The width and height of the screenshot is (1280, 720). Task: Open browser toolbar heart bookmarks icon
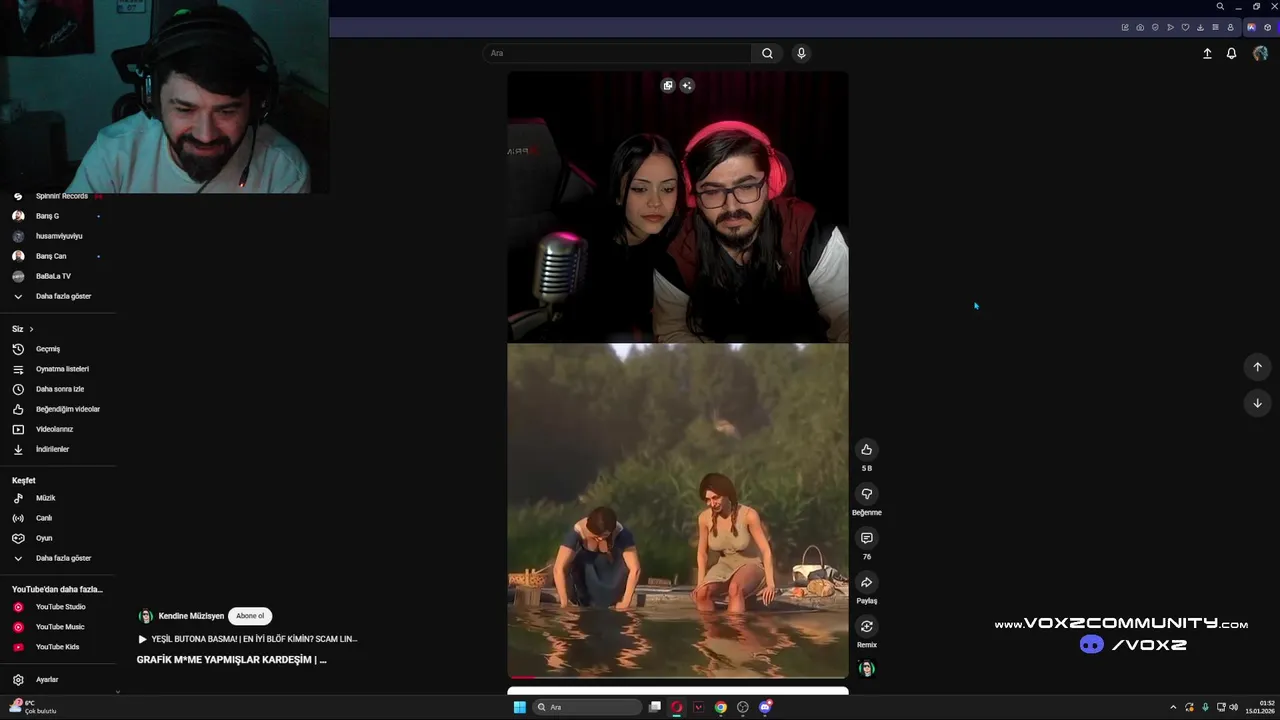pos(1185,27)
